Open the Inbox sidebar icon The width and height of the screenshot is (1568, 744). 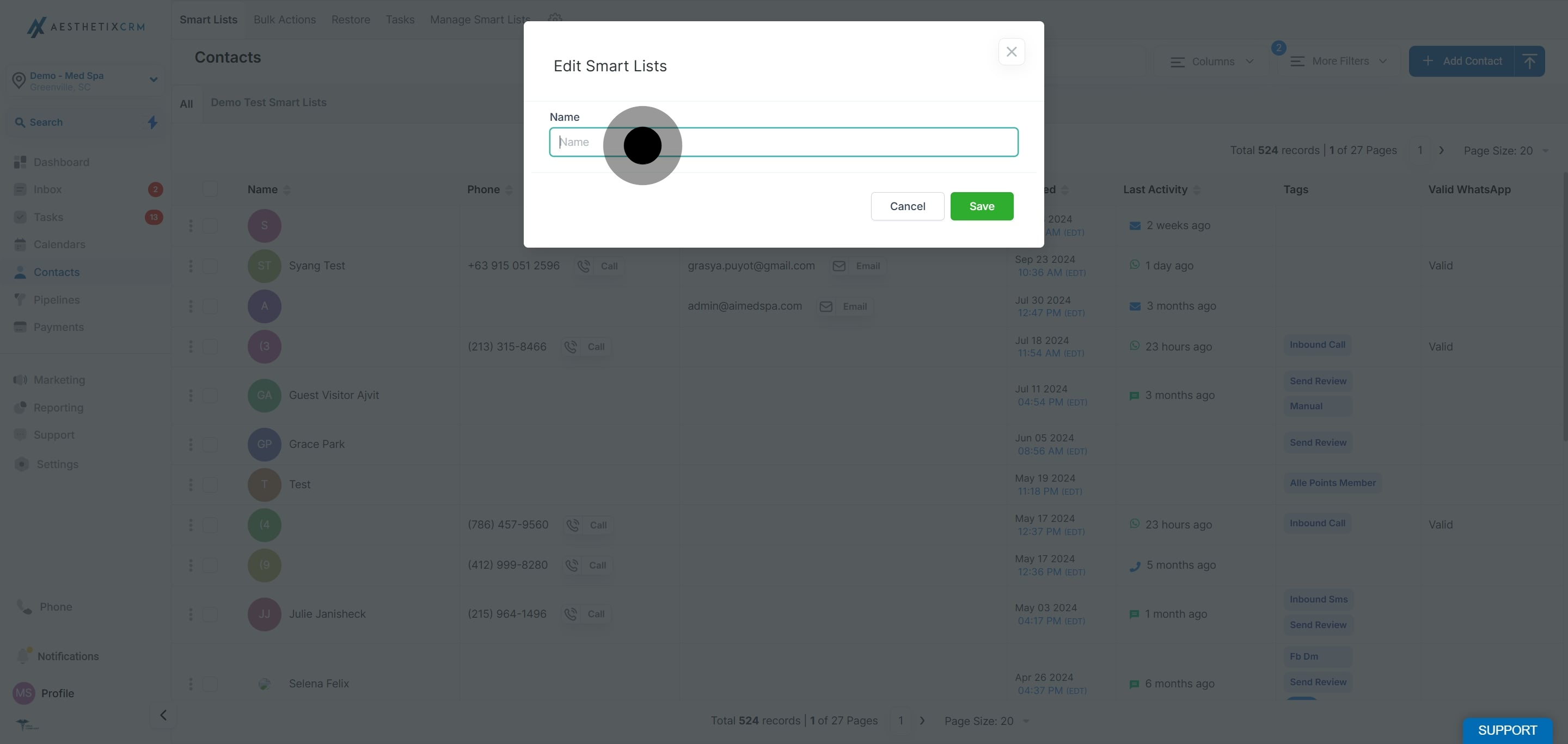(x=20, y=190)
